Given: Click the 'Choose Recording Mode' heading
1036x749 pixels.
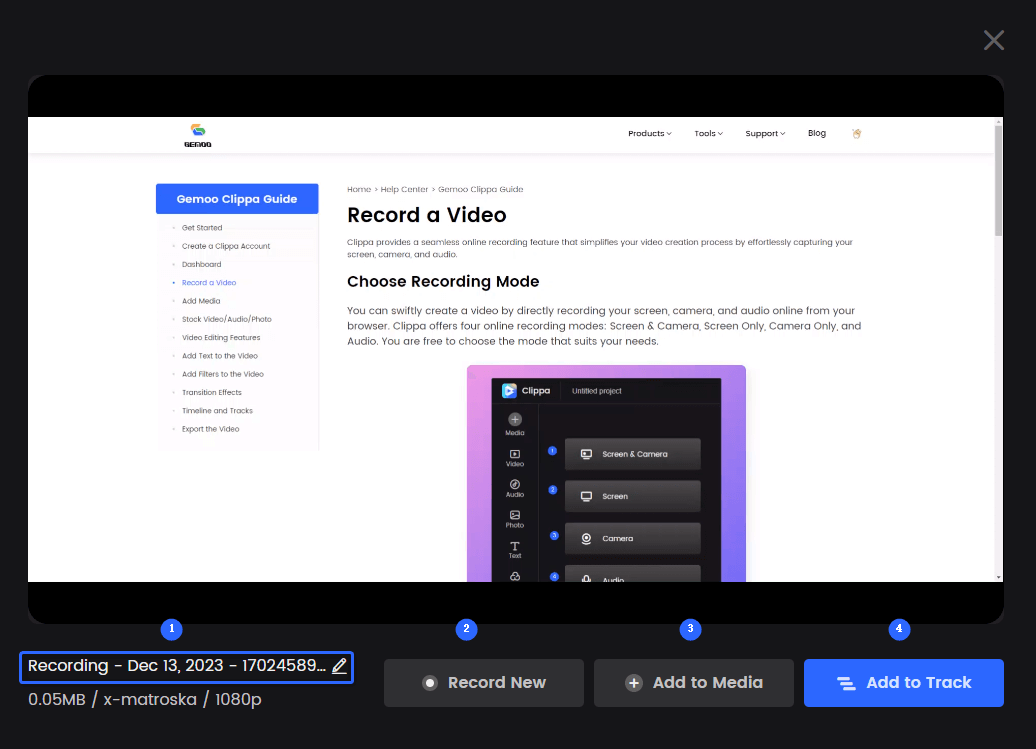Looking at the screenshot, I should 443,282.
